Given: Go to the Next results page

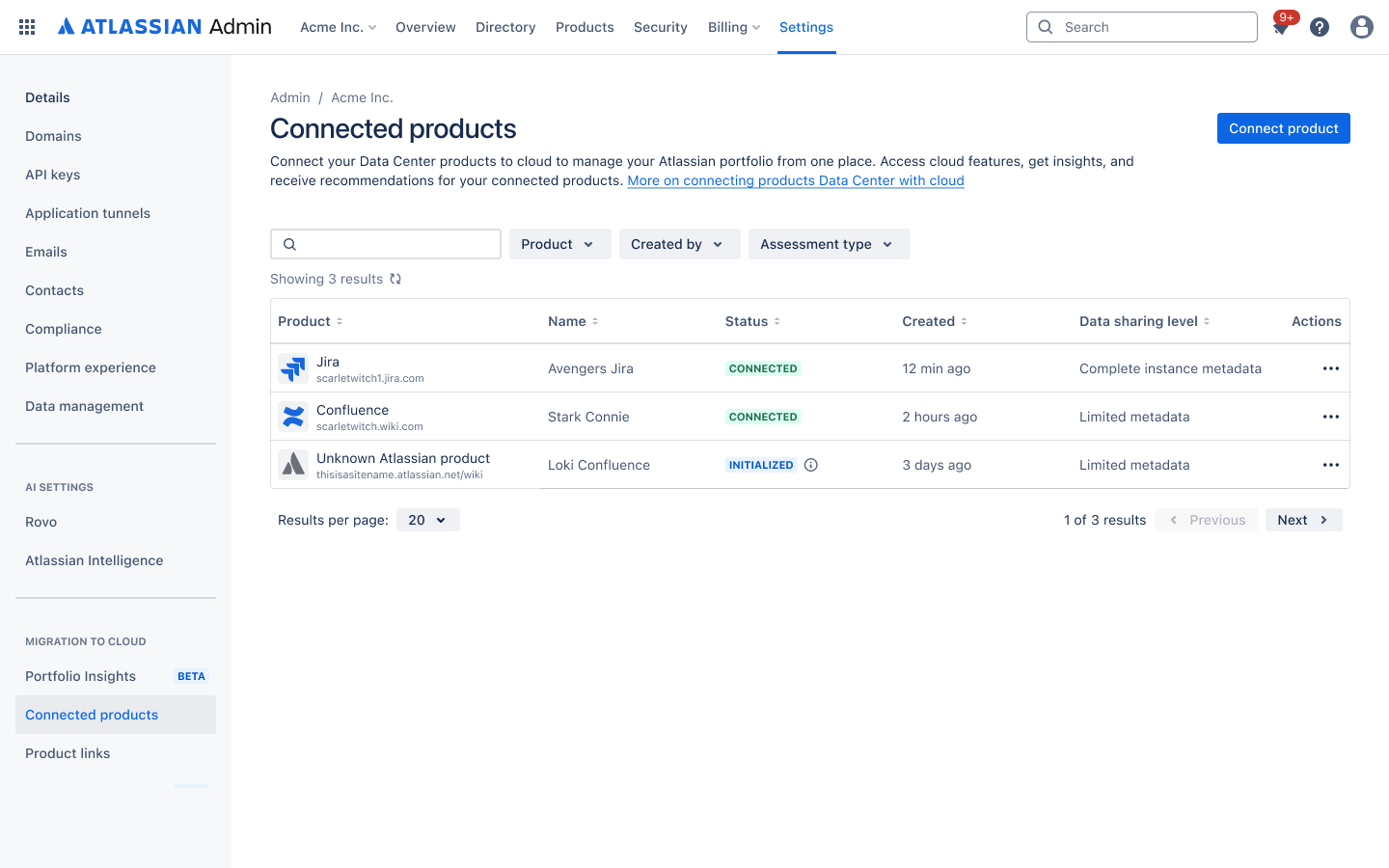Looking at the screenshot, I should [1304, 520].
